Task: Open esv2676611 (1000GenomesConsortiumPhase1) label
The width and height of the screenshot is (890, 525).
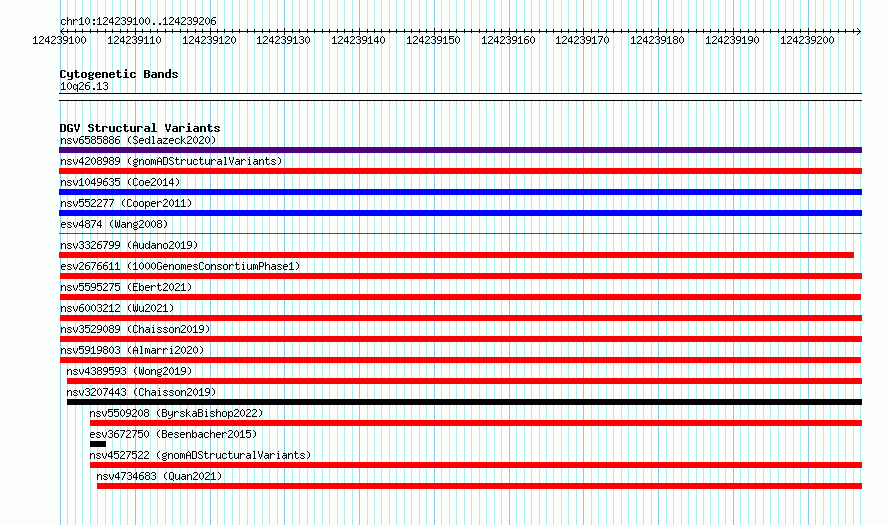Action: 180,266
